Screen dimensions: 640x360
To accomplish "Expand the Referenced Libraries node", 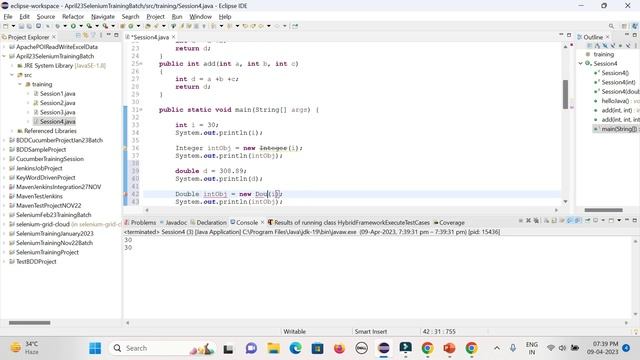I will [12, 131].
